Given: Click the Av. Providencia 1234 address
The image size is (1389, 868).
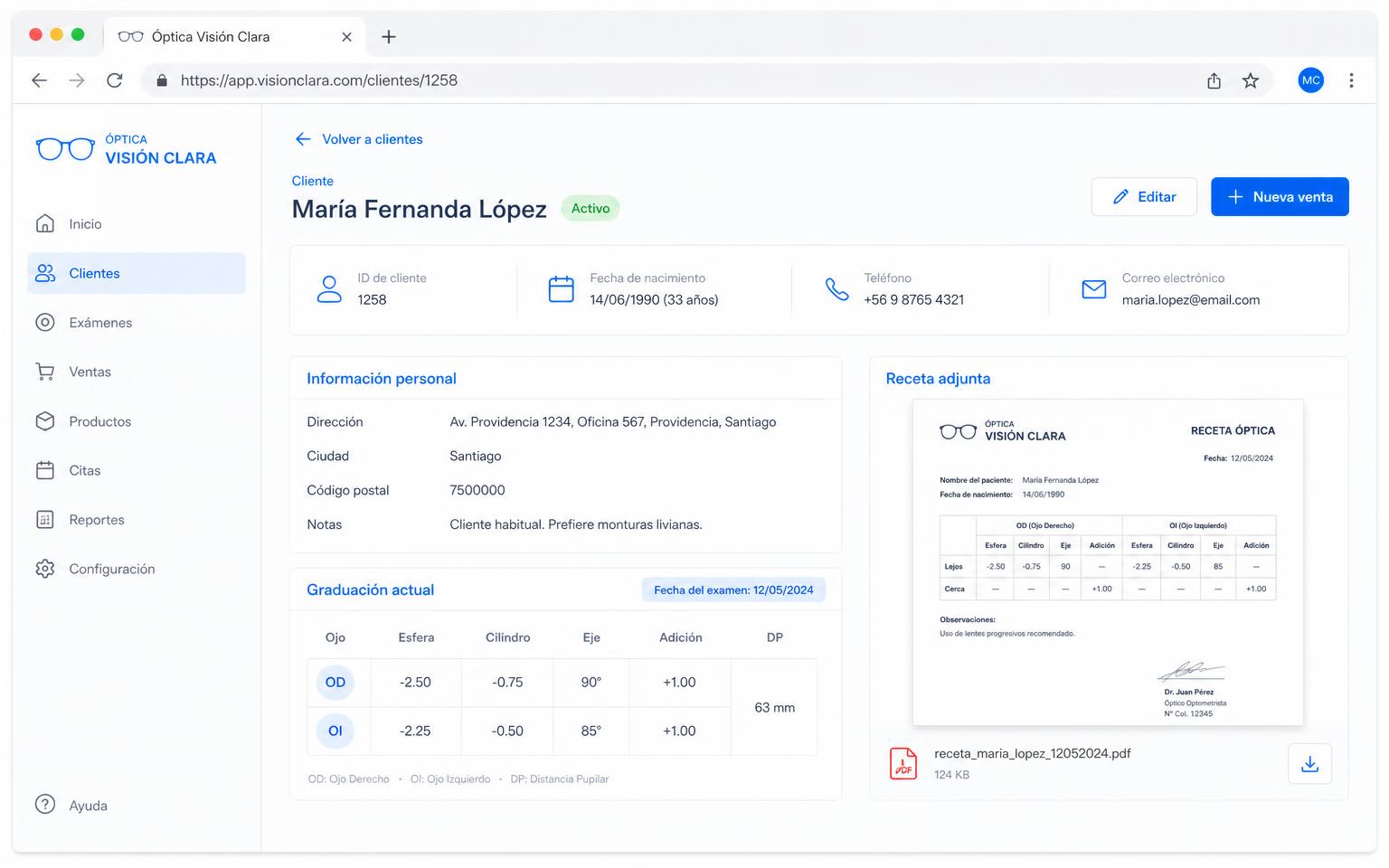Looking at the screenshot, I should [613, 422].
